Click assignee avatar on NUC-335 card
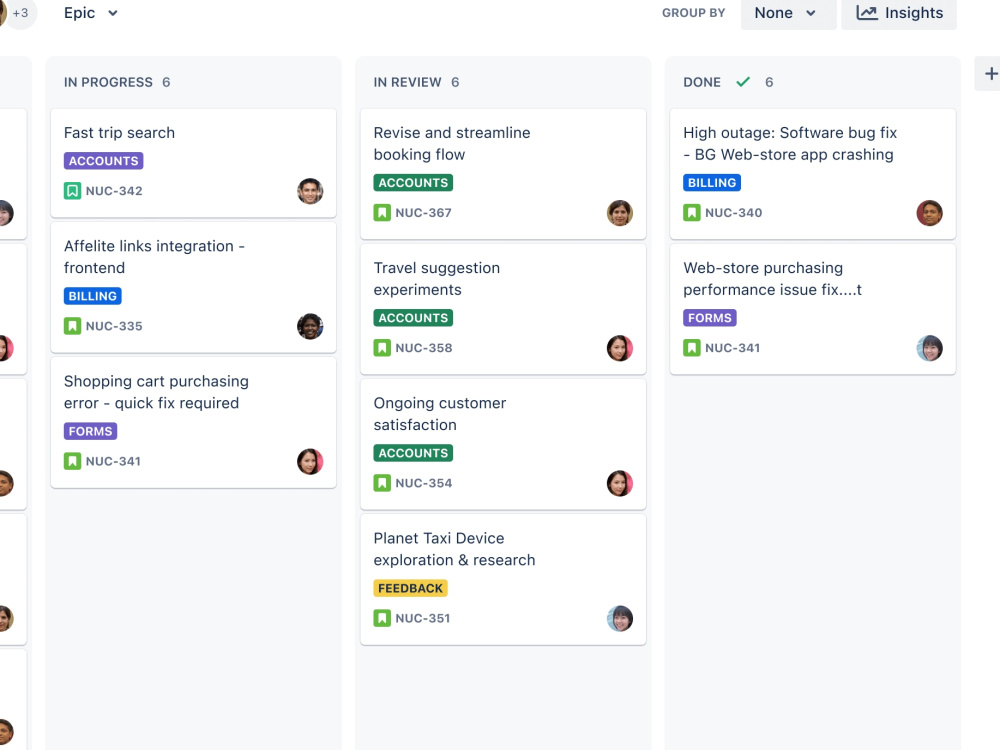 [x=310, y=326]
